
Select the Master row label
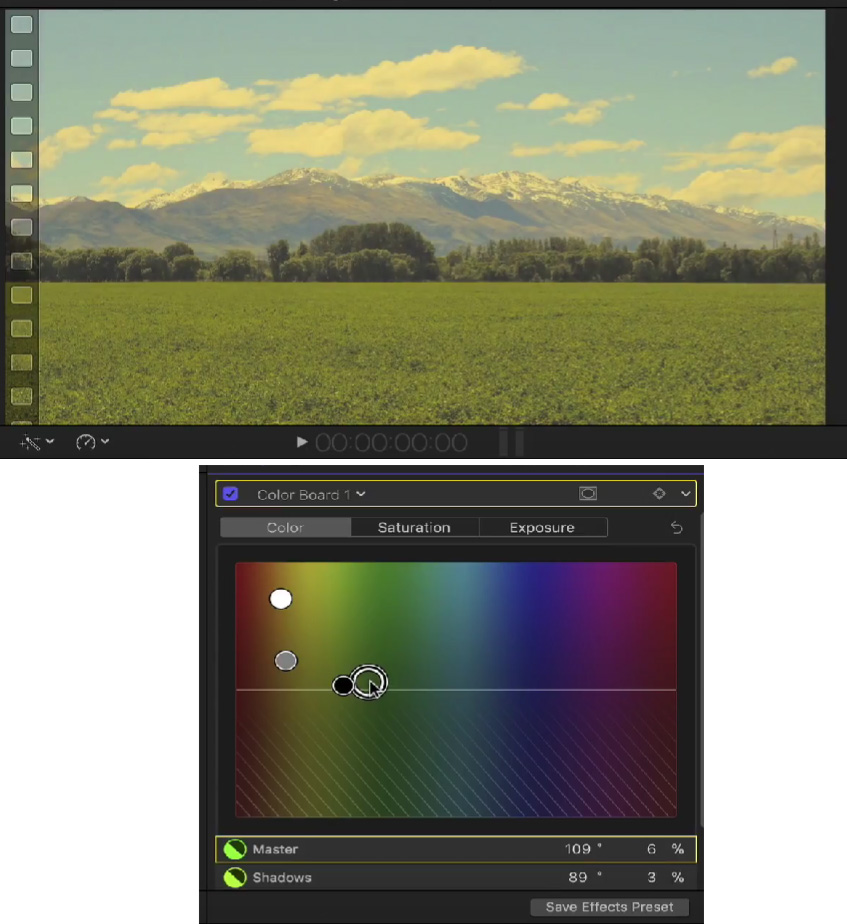tap(275, 849)
